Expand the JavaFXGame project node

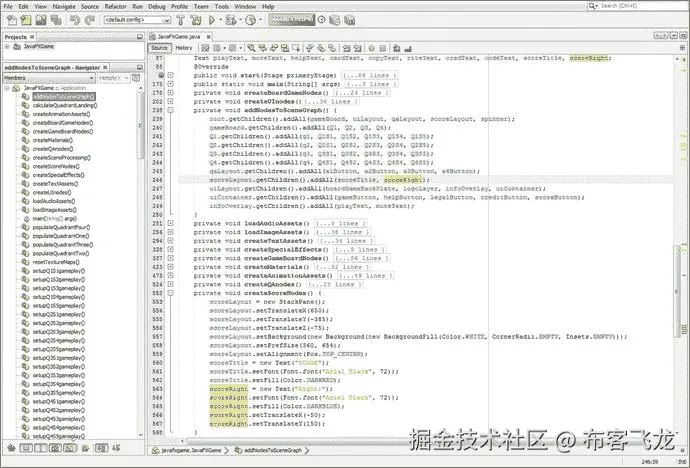(x=7, y=47)
